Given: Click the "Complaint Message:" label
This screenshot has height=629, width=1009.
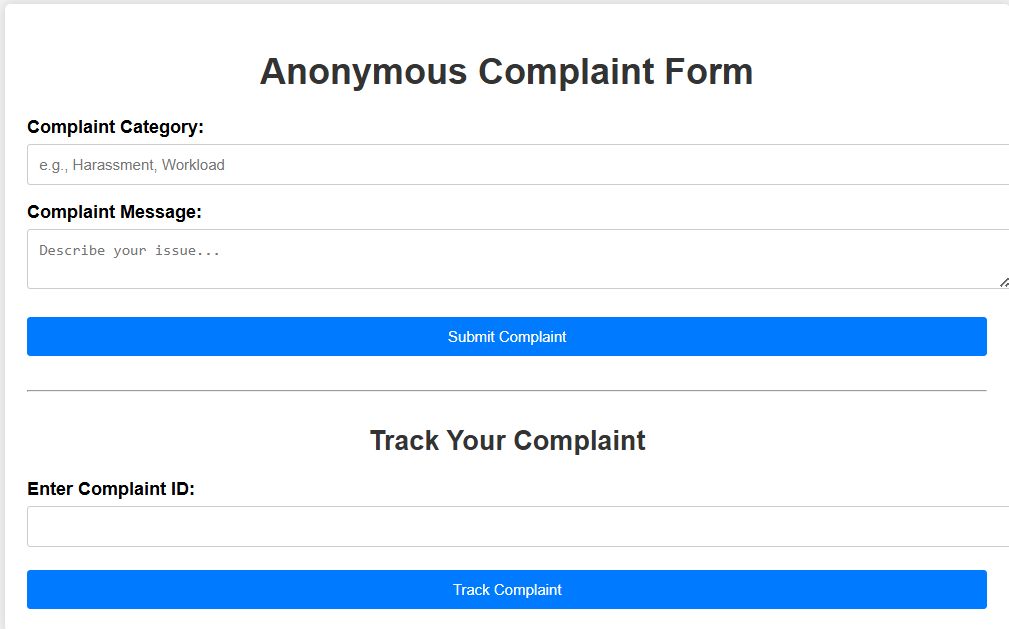Looking at the screenshot, I should click(114, 212).
